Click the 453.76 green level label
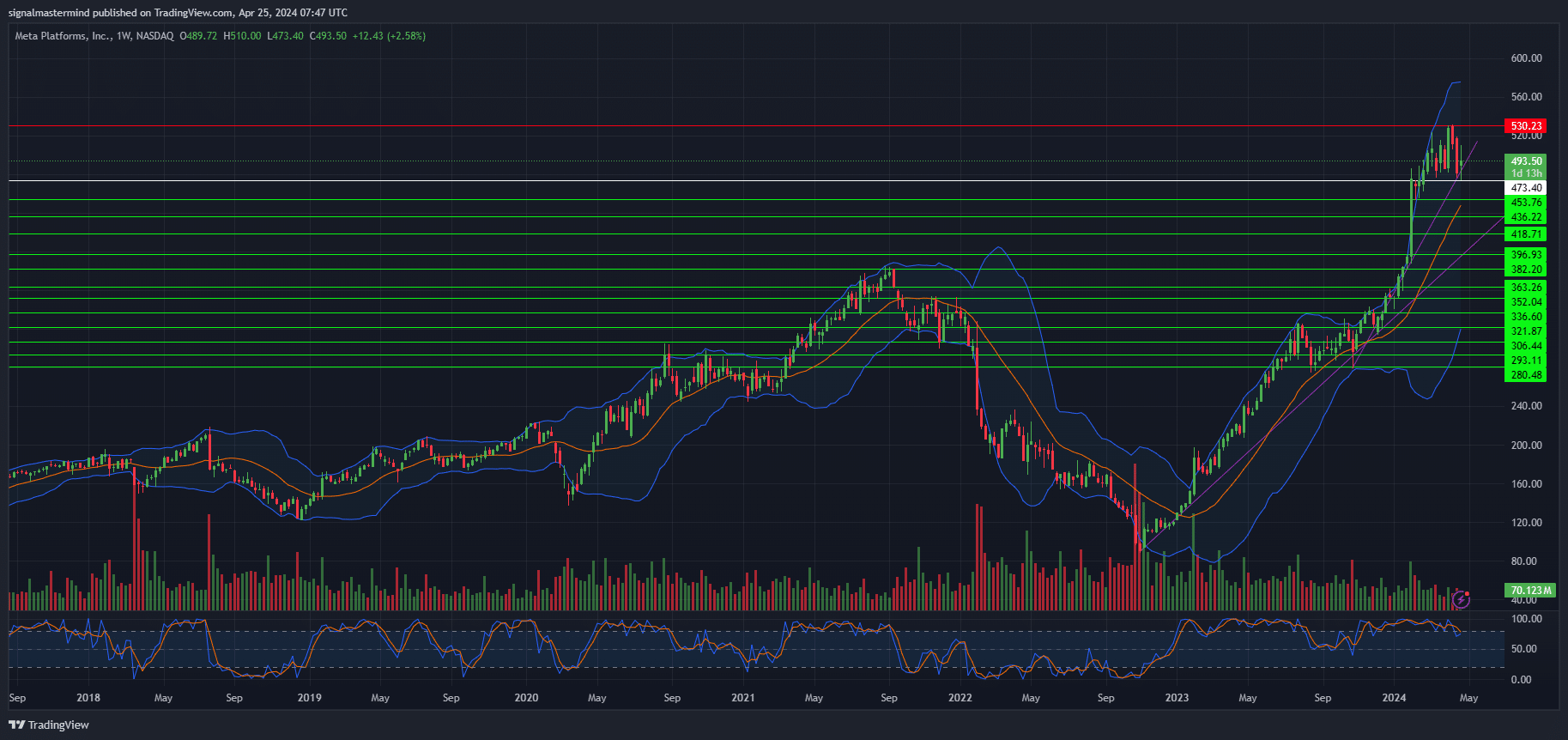The height and width of the screenshot is (740, 1568). [1526, 203]
